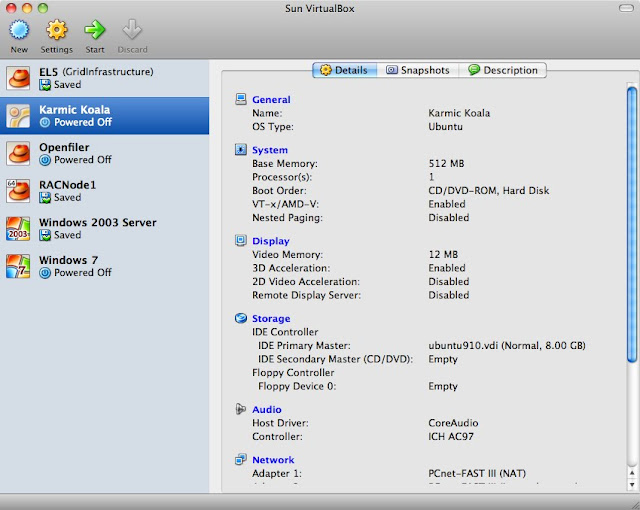This screenshot has height=510, width=640.
Task: Click the Ubuntu OS Type value
Action: tap(445, 126)
